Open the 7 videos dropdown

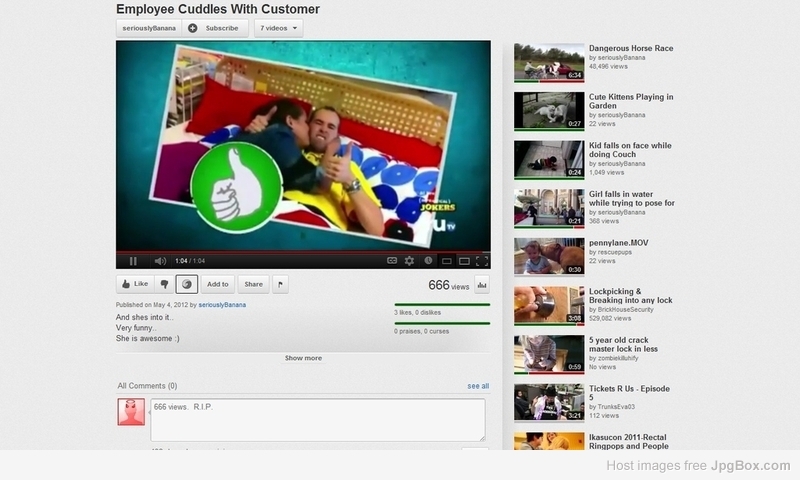pyautogui.click(x=279, y=28)
